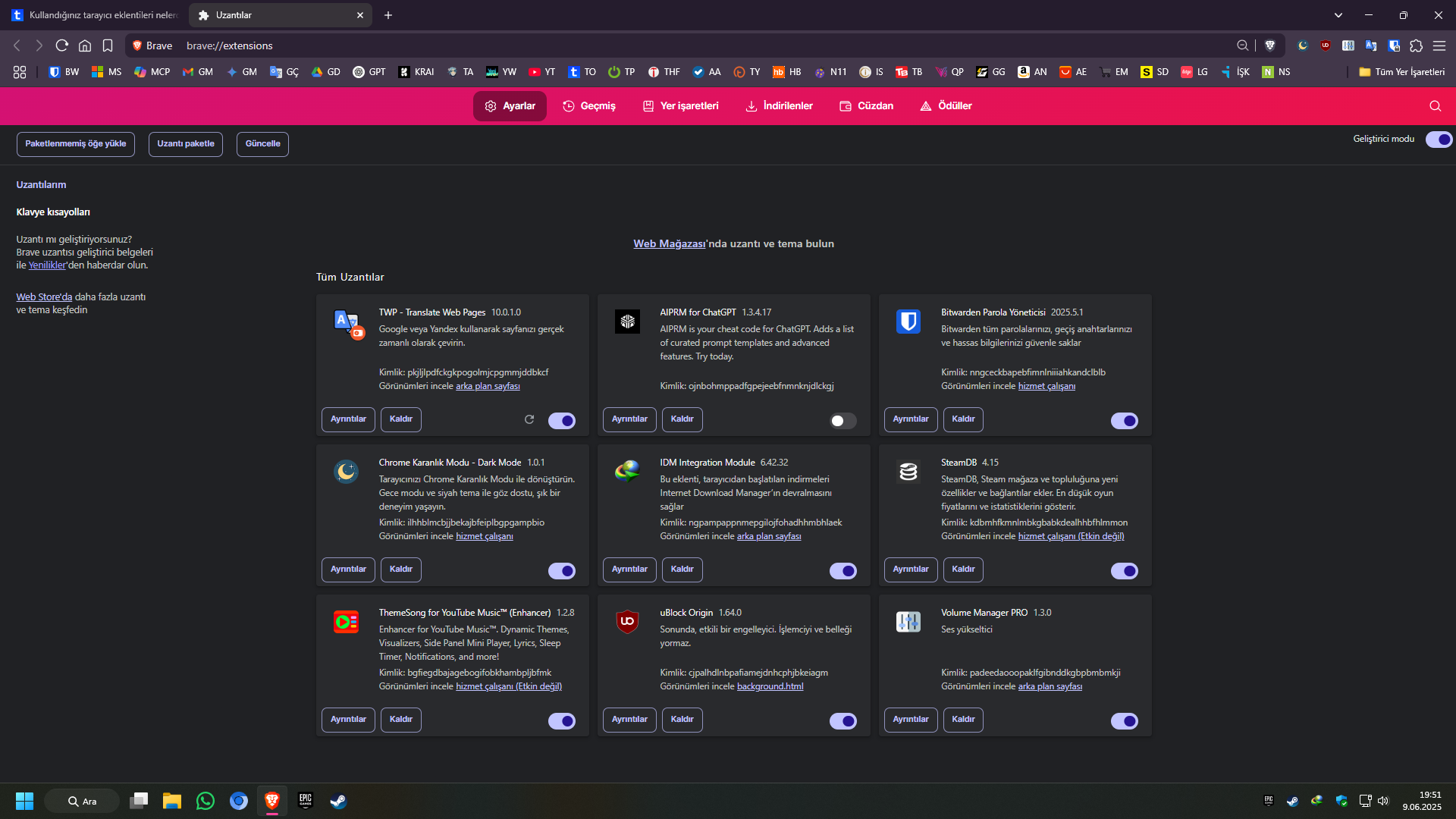
Task: Disable Chrome Karanlık Modu extension
Action: (x=562, y=571)
